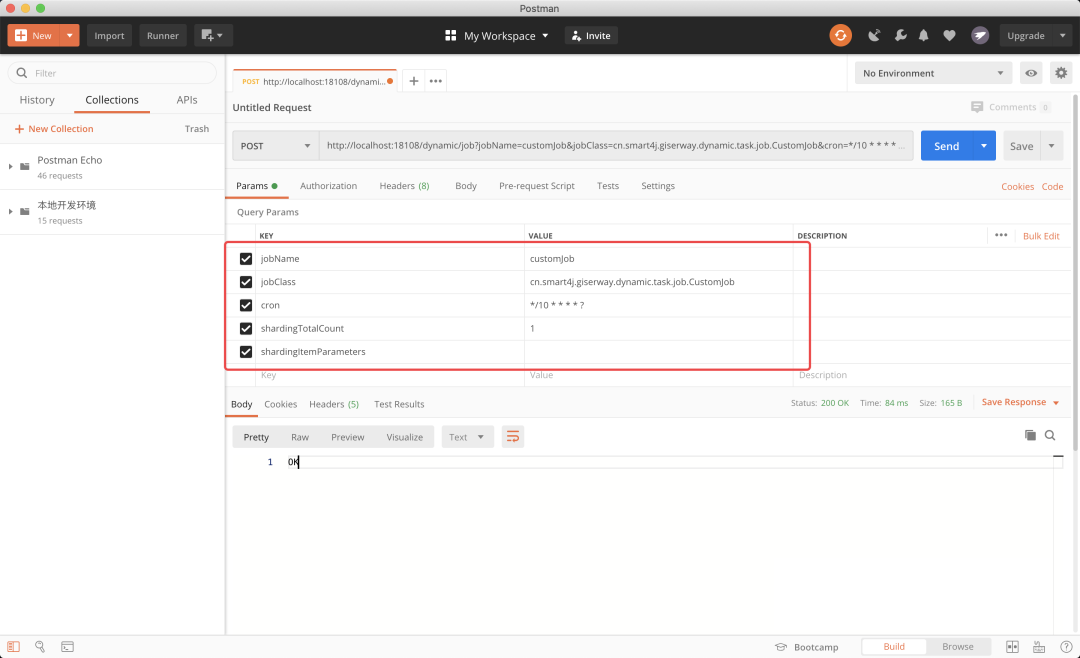Switch to APIs tab
The width and height of the screenshot is (1080, 658).
187,100
